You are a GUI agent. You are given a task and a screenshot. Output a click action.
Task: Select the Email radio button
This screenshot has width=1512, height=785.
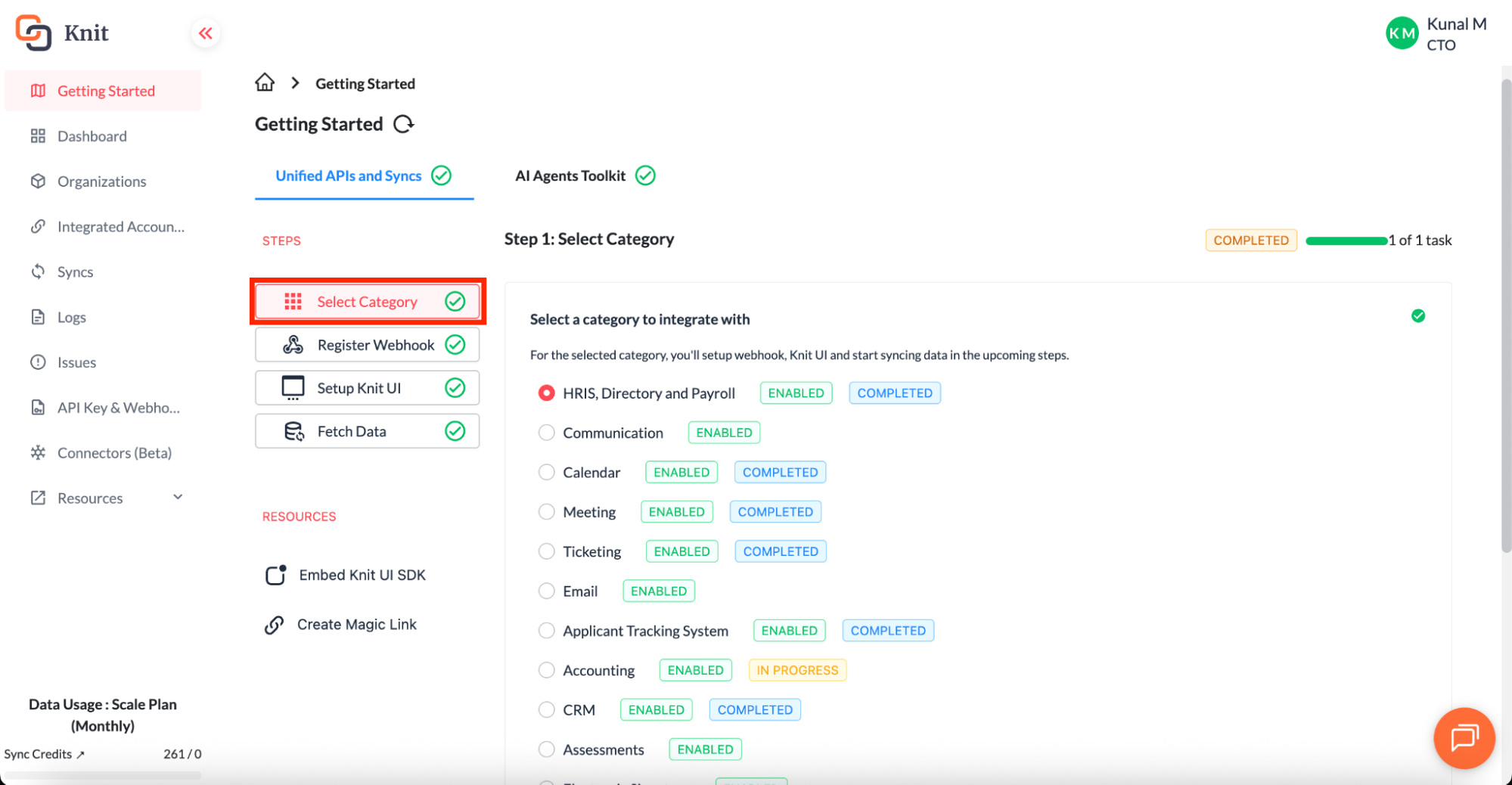coord(546,591)
